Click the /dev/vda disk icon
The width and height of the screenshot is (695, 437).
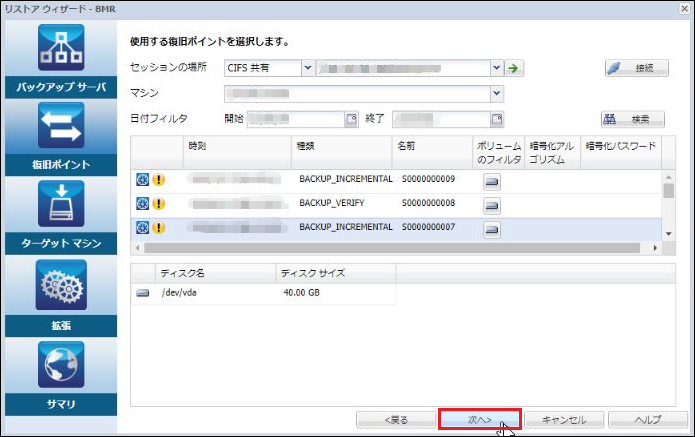coord(143,293)
